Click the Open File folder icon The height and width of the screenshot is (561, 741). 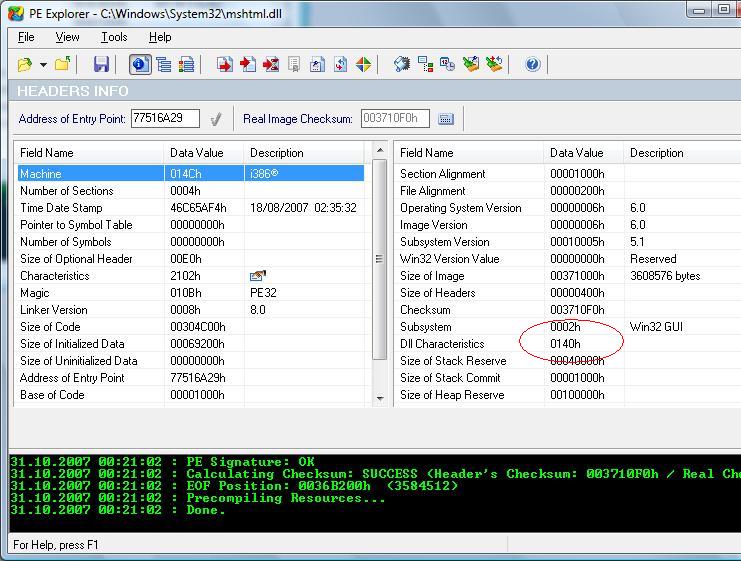click(25, 64)
